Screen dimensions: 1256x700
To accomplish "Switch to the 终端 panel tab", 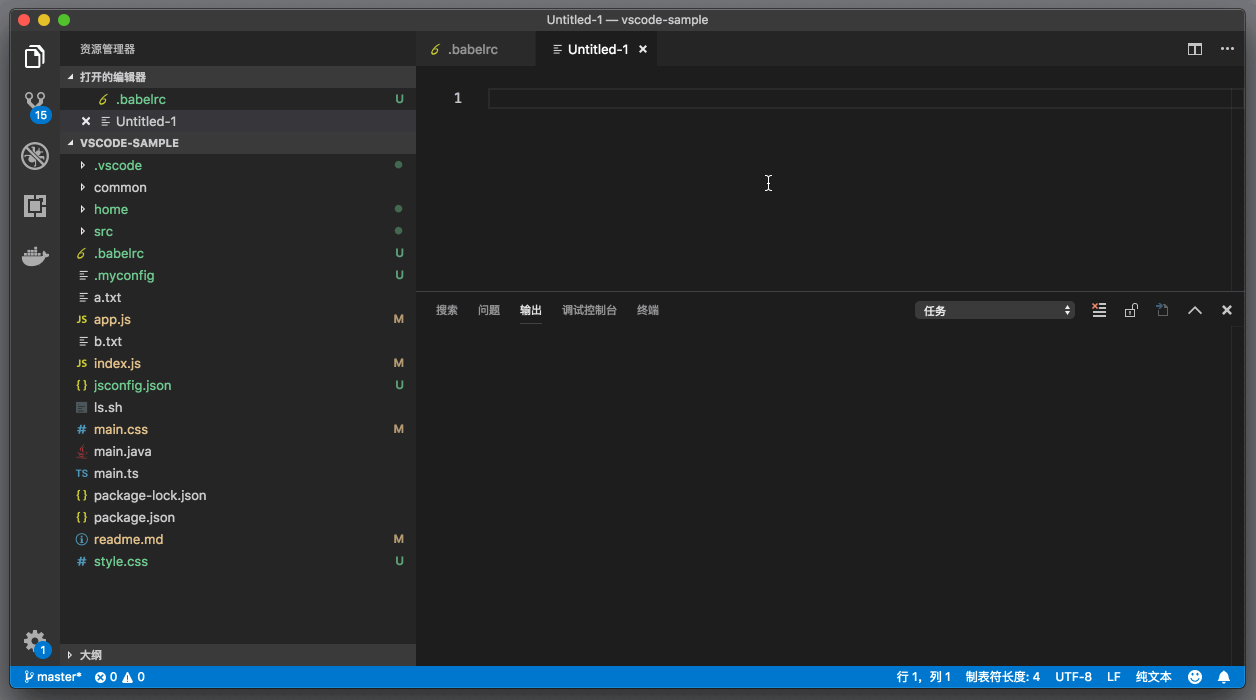I will point(648,310).
